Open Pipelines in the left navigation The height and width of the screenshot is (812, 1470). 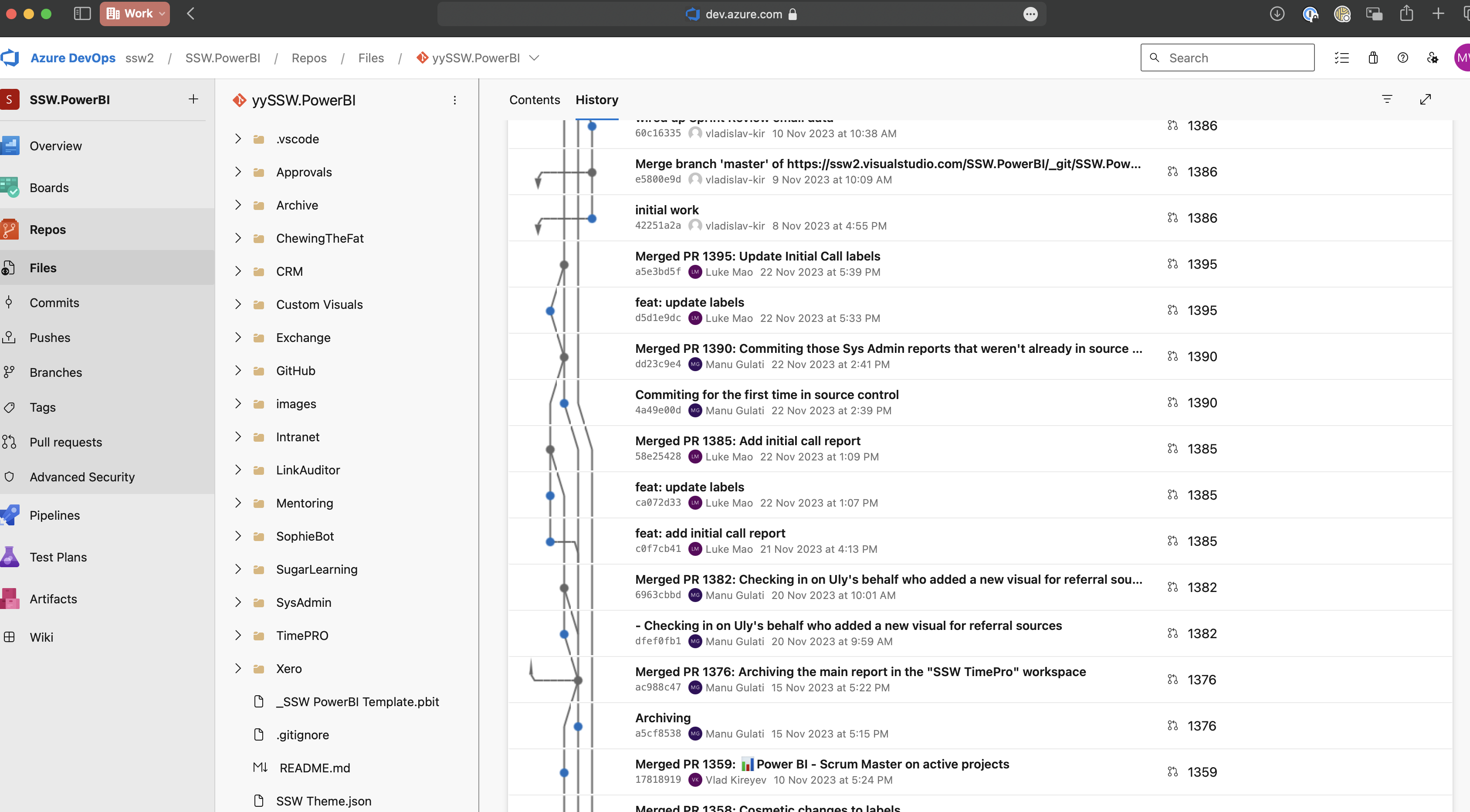click(55, 515)
